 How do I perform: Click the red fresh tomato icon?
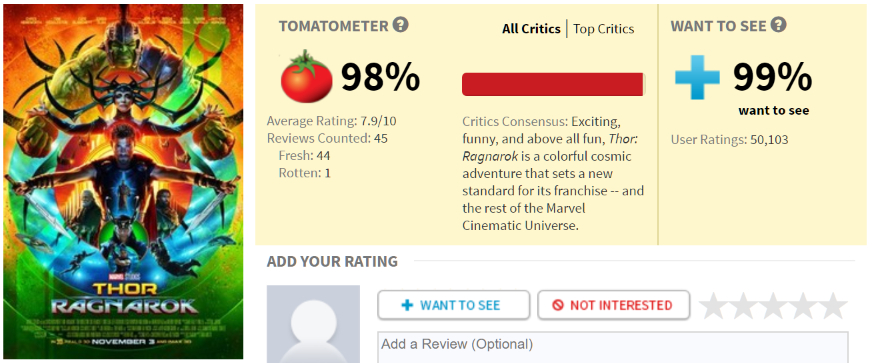[x=306, y=76]
